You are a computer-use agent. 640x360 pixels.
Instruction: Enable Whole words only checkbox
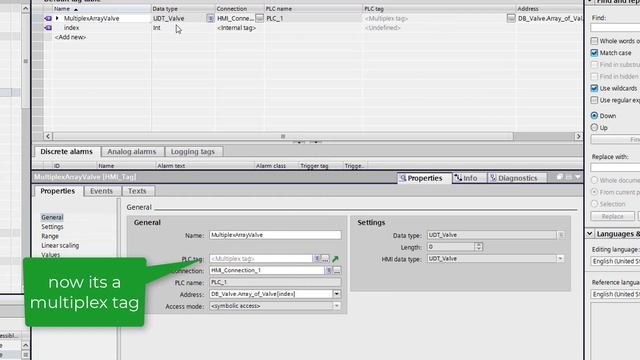594,41
